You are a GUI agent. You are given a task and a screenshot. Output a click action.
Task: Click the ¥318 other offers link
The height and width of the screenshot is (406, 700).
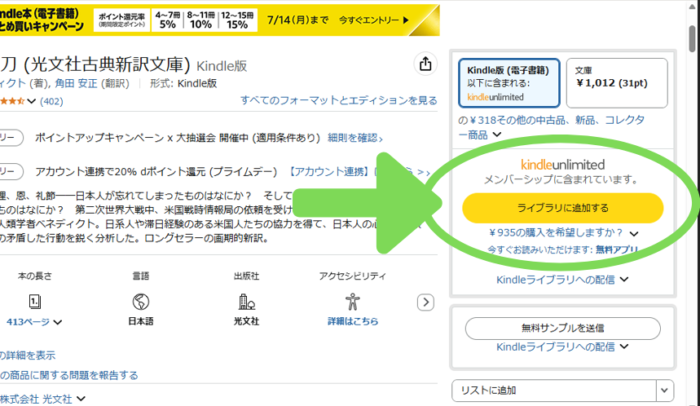(551, 127)
